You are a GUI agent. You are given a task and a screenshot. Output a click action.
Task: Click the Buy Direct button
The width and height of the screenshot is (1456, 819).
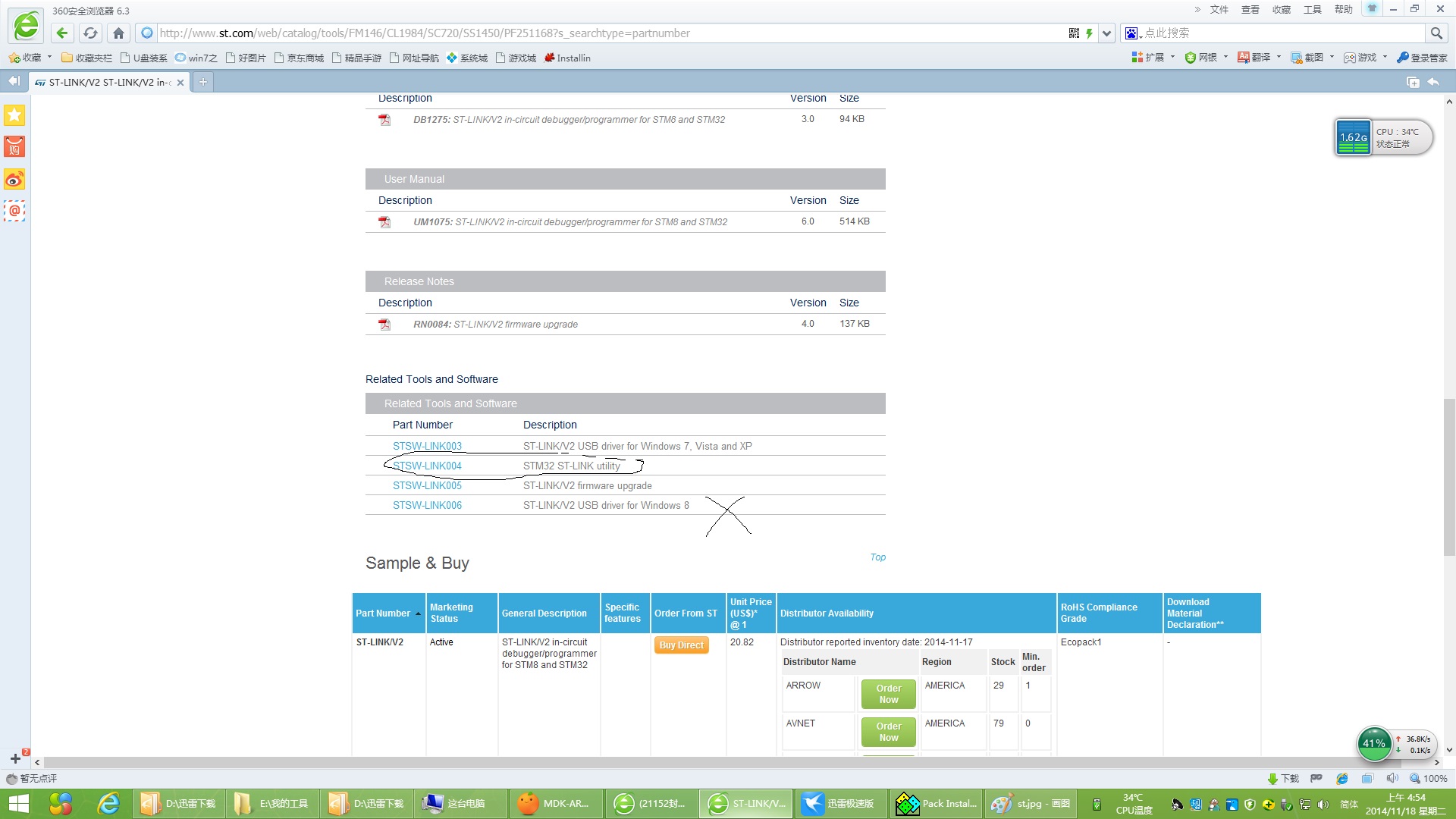[681, 645]
